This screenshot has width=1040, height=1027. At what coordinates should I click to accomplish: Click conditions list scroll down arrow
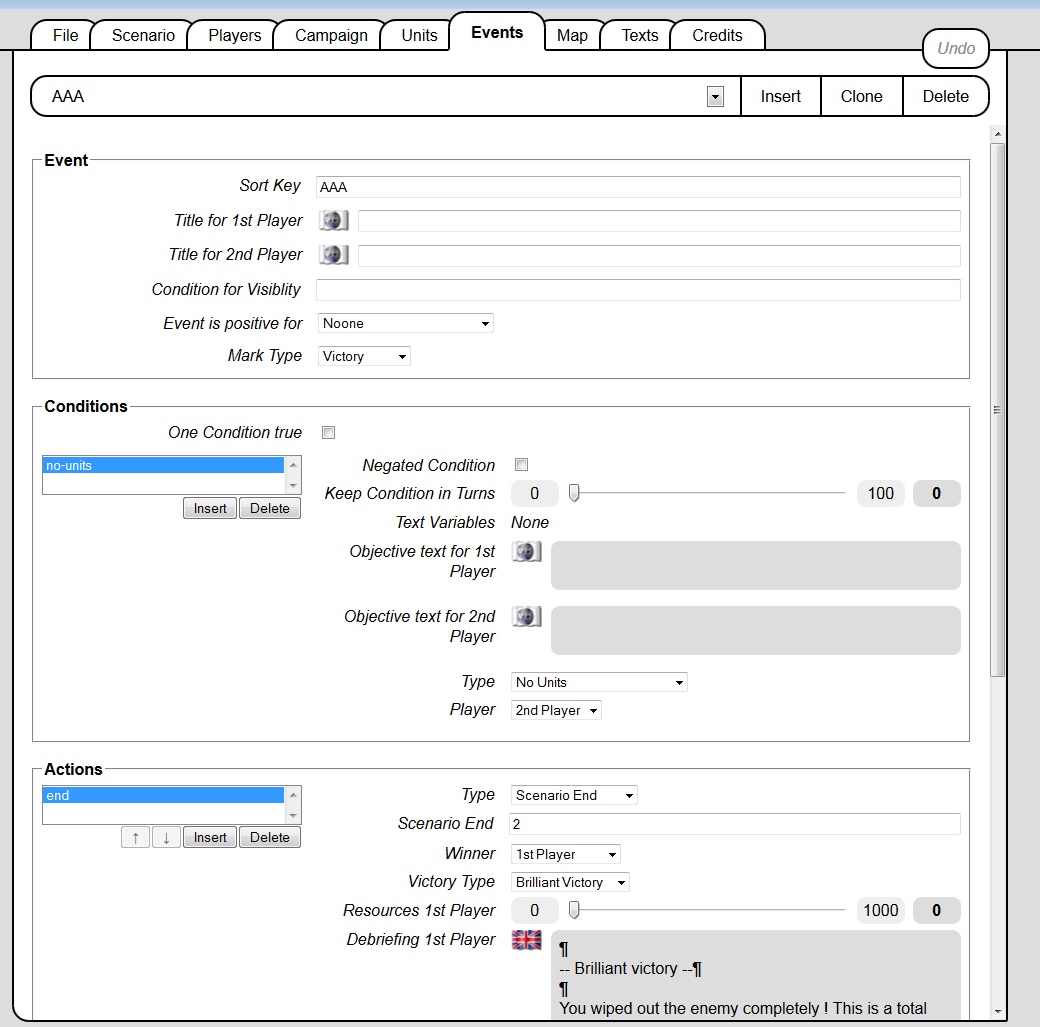click(293, 486)
